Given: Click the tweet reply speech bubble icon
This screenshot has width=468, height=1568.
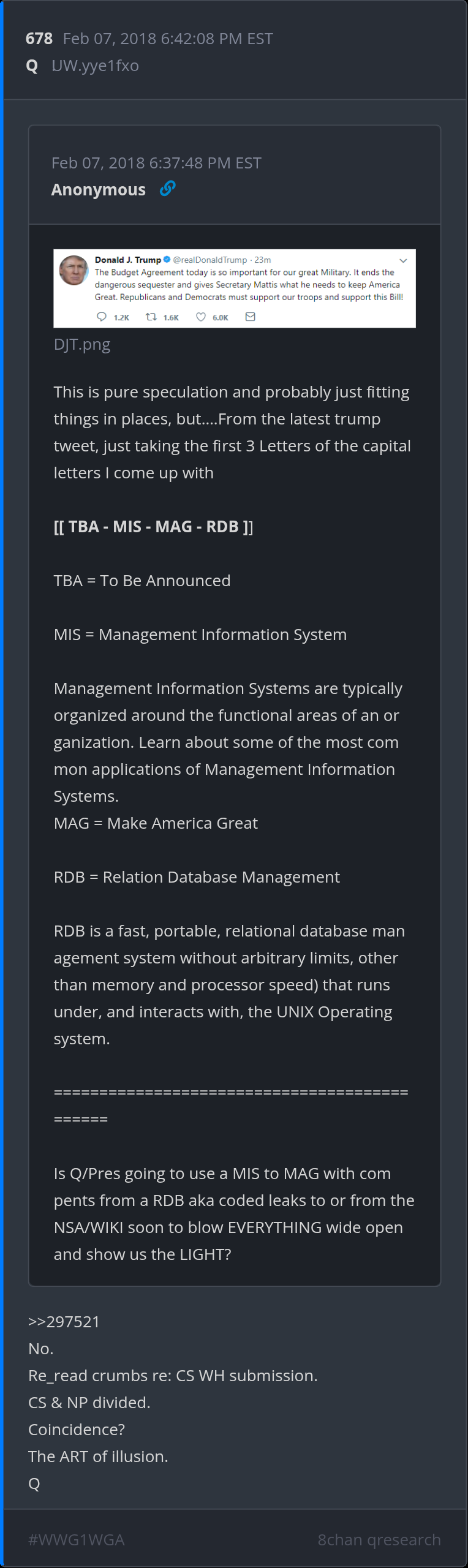Looking at the screenshot, I should tap(102, 317).
